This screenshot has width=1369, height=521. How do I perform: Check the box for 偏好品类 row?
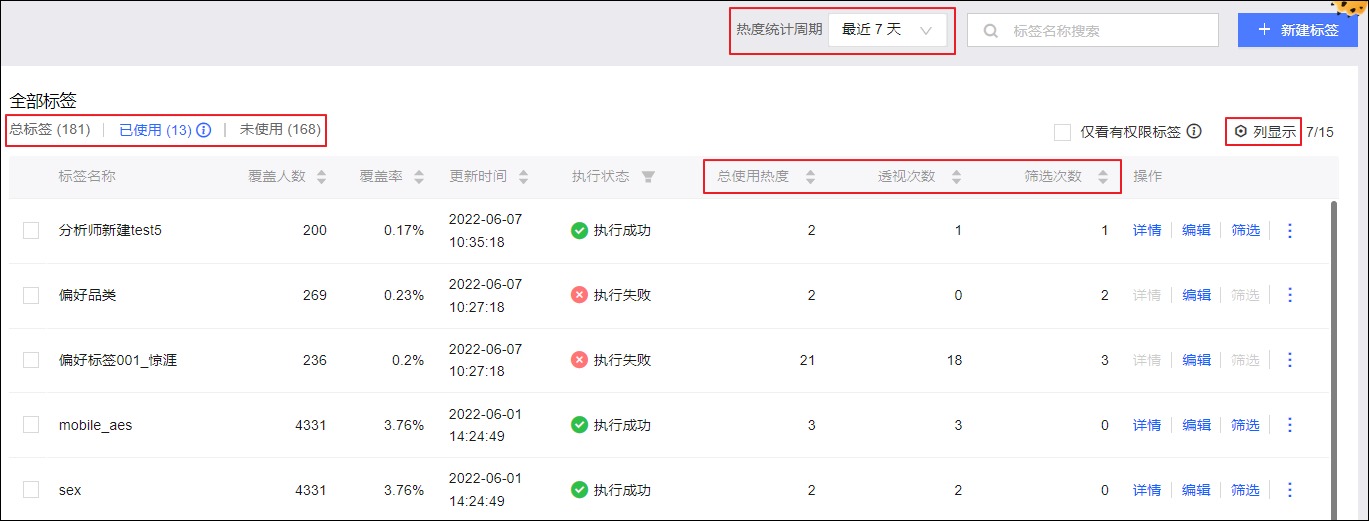click(x=31, y=295)
